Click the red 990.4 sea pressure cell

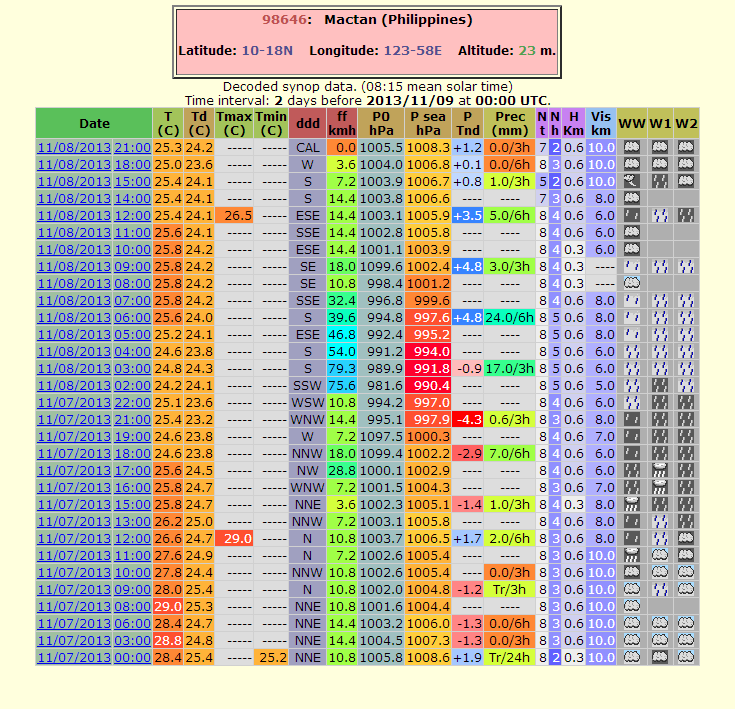click(429, 385)
